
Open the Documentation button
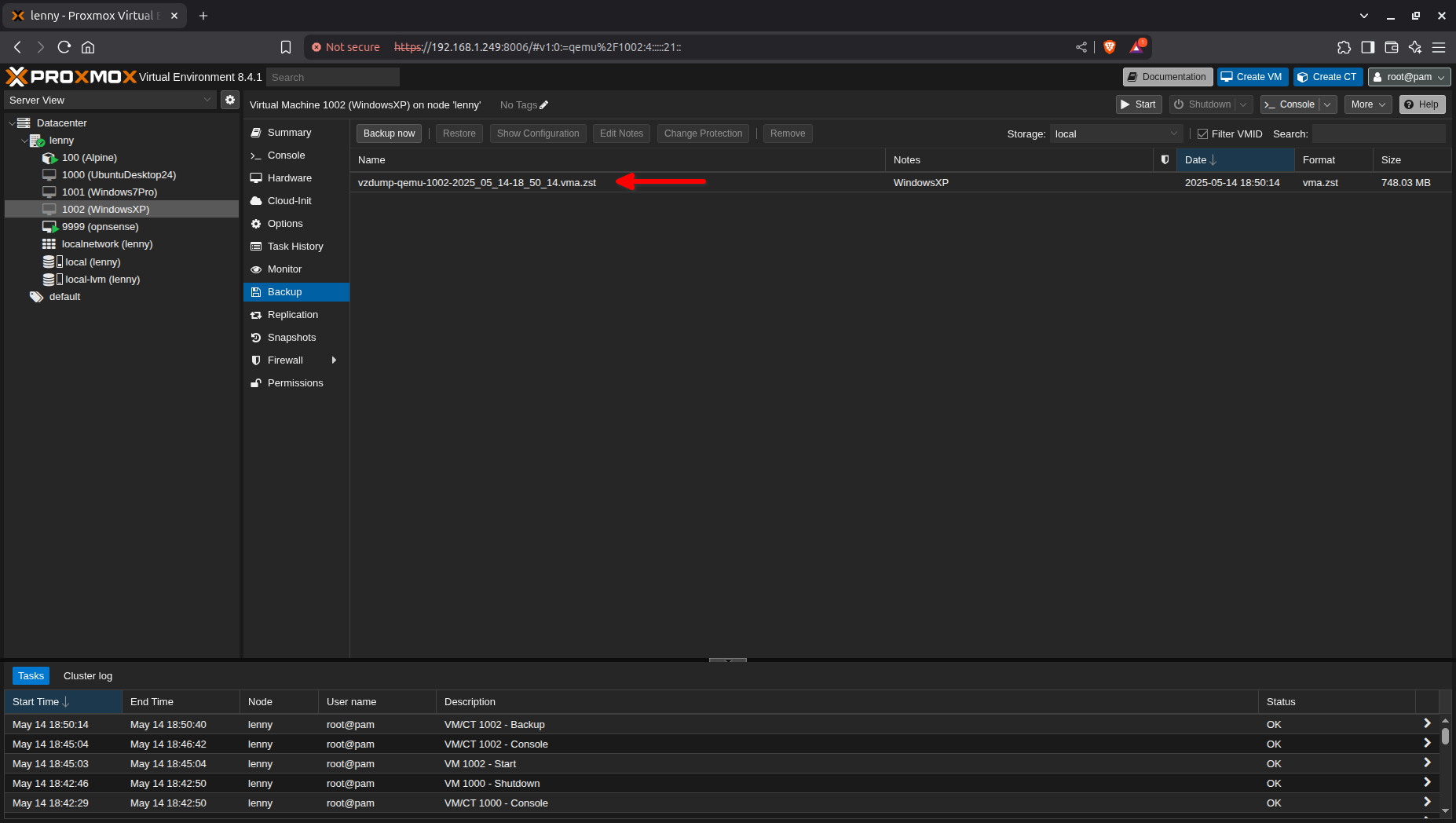click(1167, 77)
